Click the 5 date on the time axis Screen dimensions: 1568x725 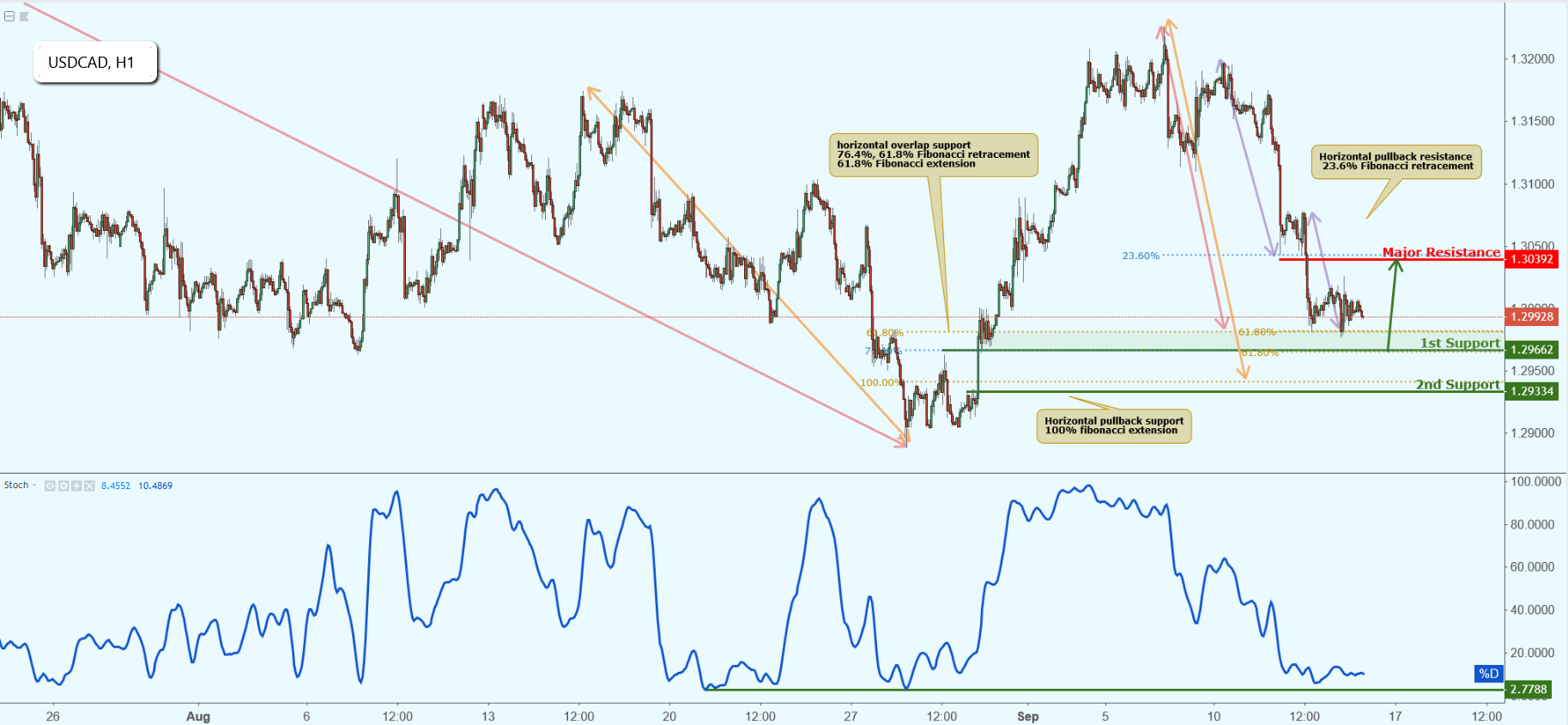(x=1105, y=716)
